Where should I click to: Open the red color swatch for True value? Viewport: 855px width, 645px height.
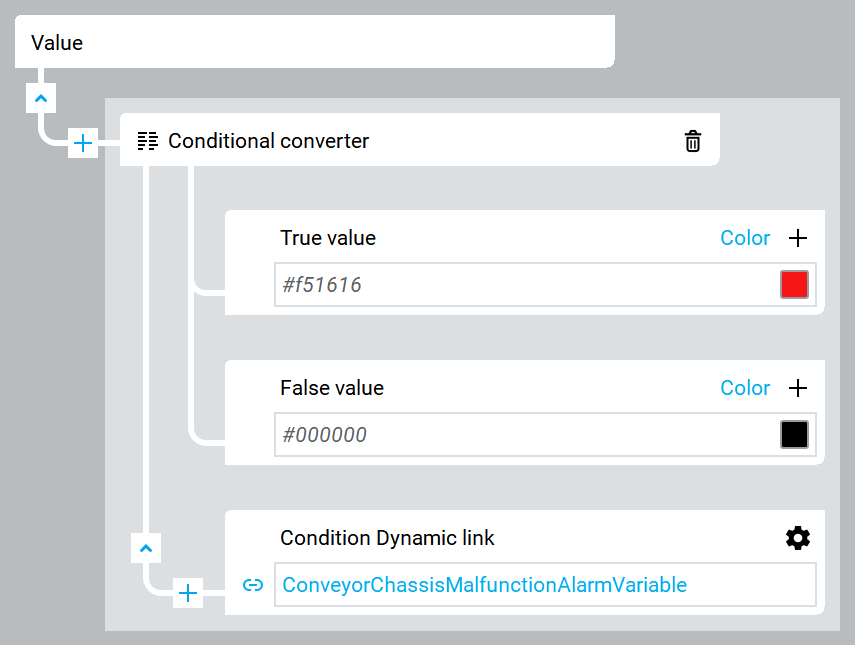[x=794, y=285]
